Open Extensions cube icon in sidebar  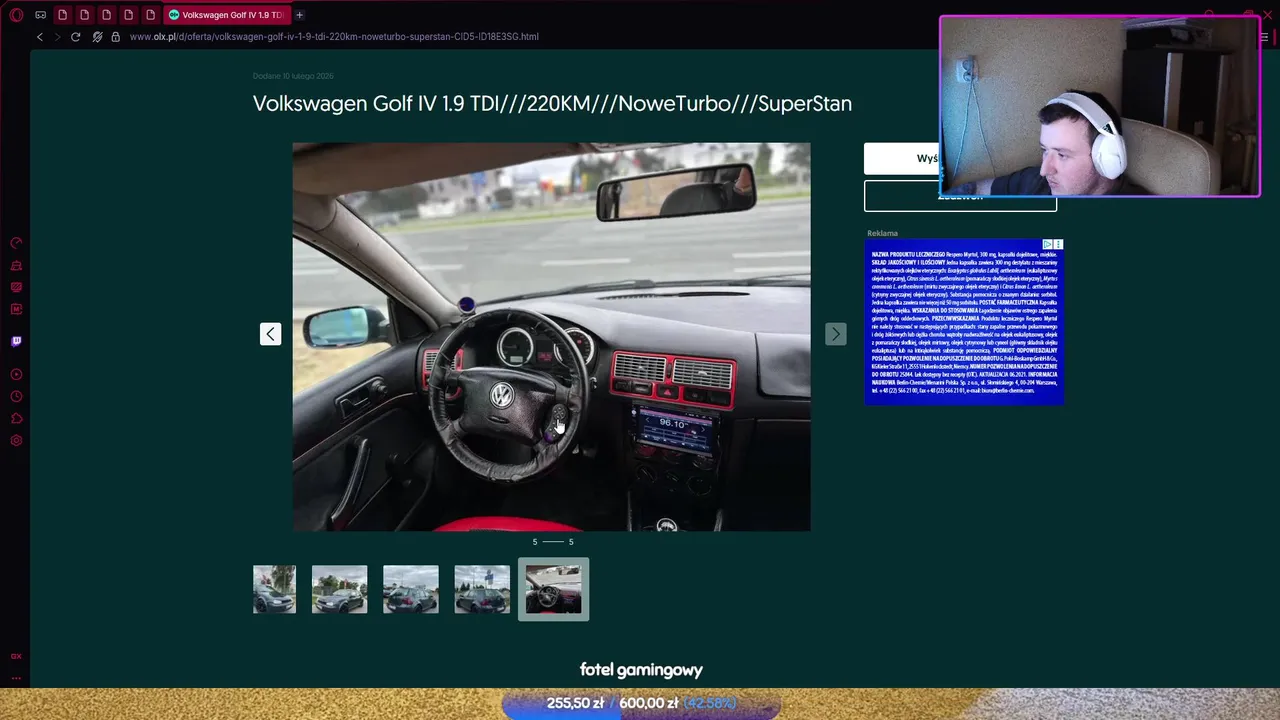click(16, 418)
